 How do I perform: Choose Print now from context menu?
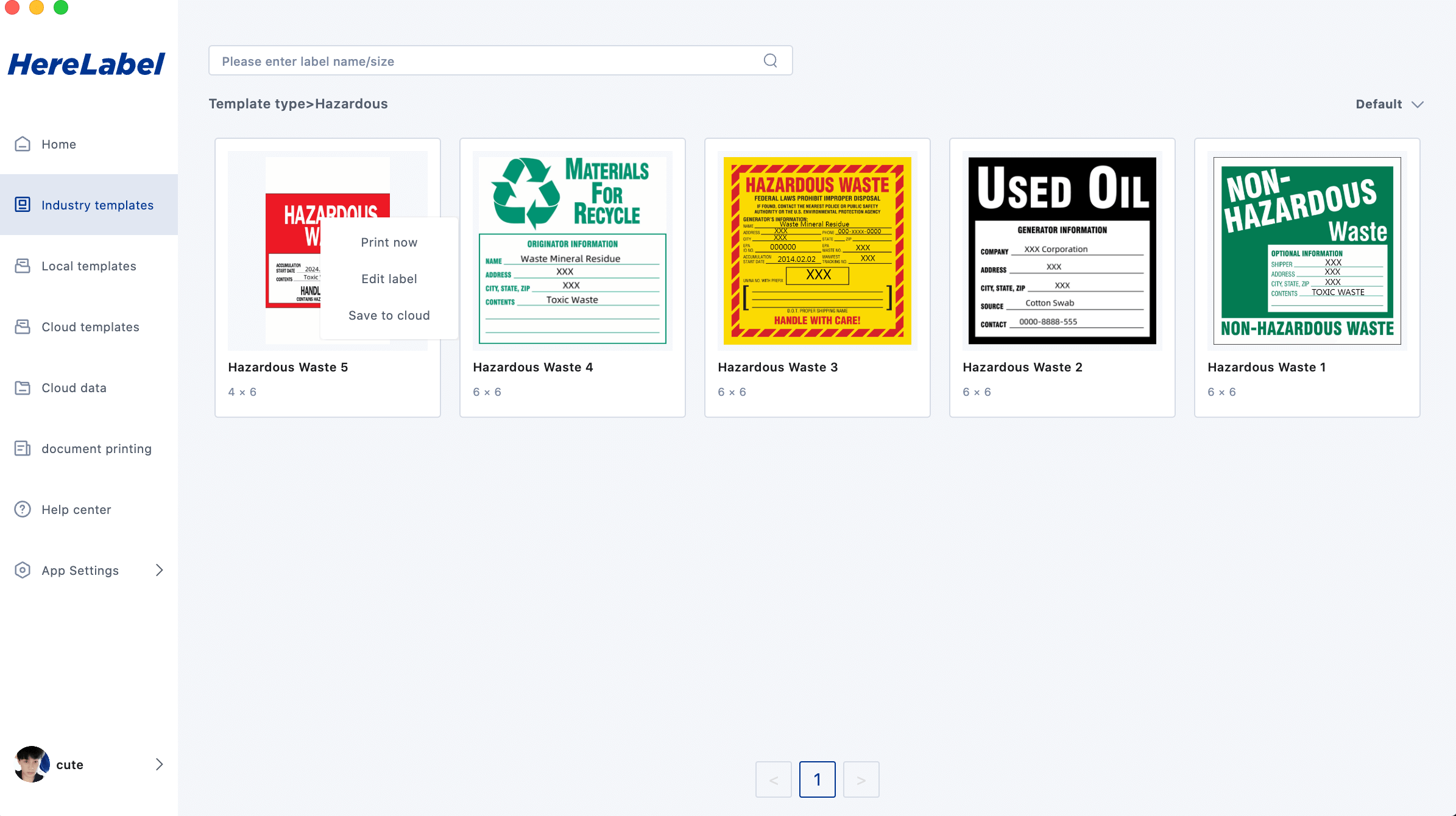[389, 242]
